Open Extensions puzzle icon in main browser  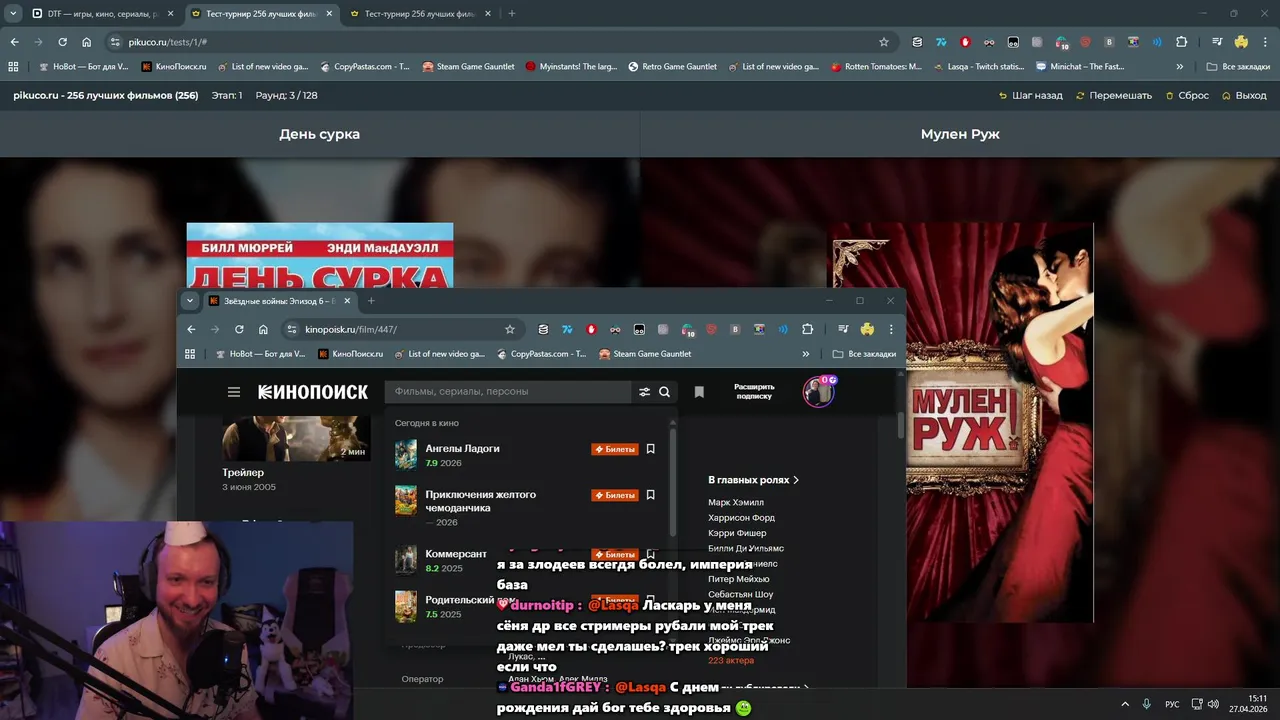tap(1182, 42)
